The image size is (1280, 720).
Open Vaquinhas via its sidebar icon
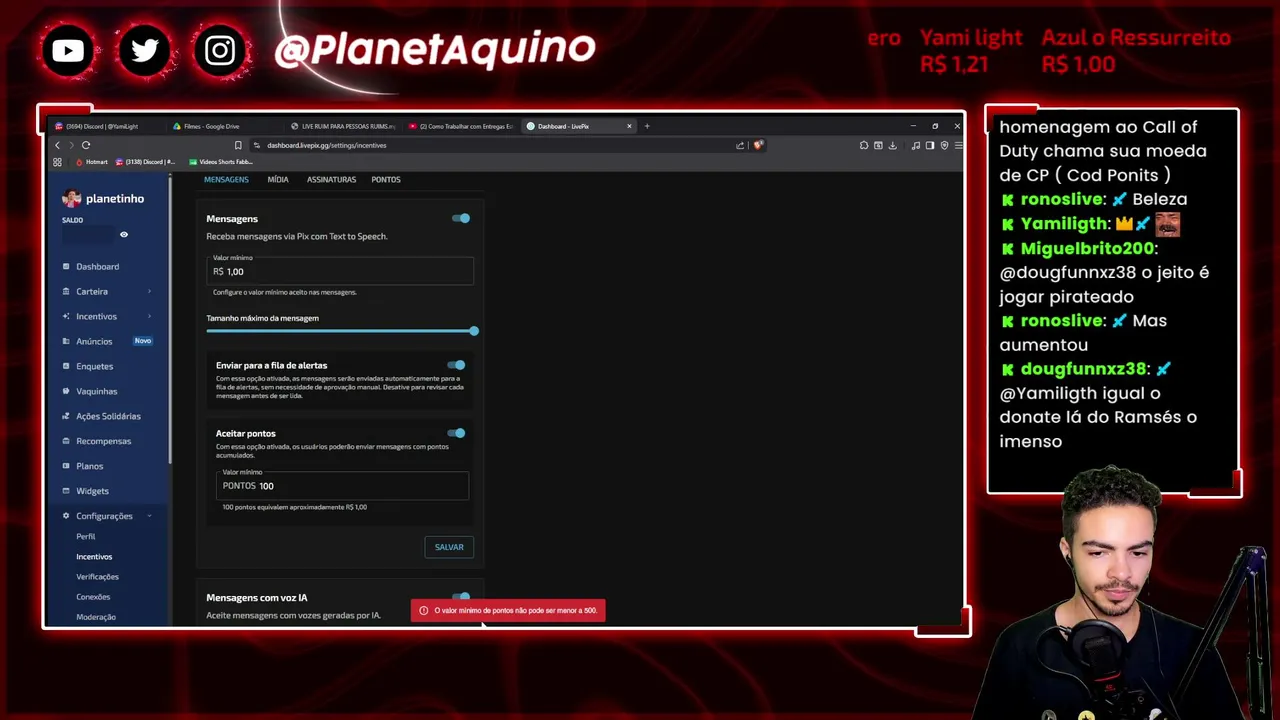click(x=66, y=392)
